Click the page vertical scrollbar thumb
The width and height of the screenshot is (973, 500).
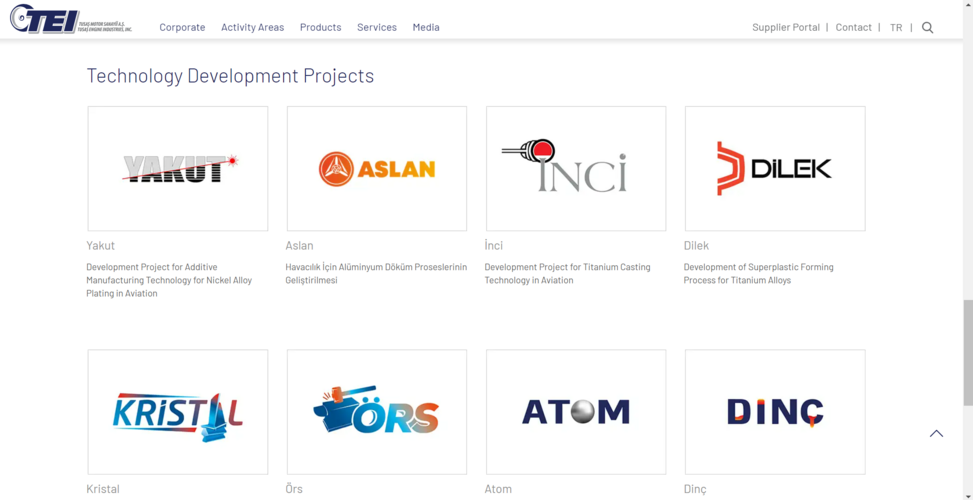(x=967, y=352)
